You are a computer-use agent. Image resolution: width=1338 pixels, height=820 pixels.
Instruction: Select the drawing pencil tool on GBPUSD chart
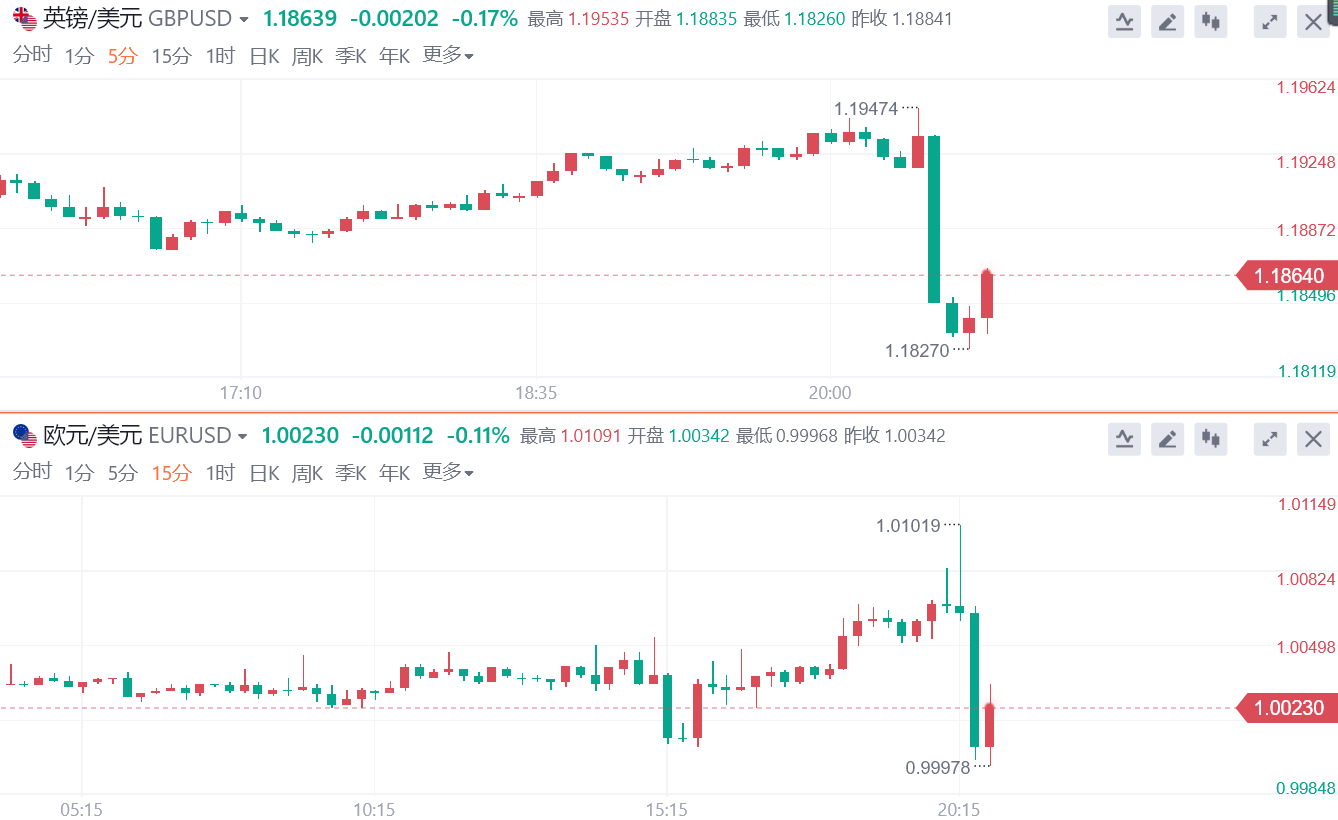pos(1167,21)
